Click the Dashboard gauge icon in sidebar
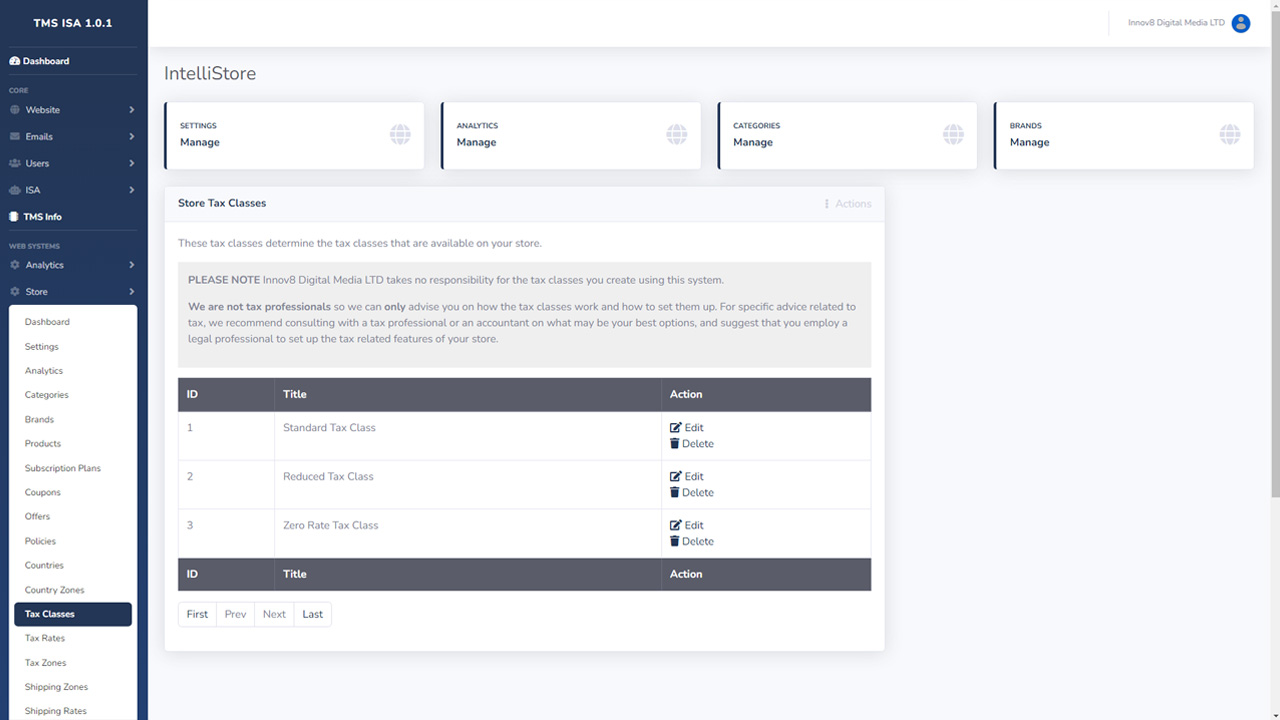Viewport: 1280px width, 720px height. [x=15, y=61]
